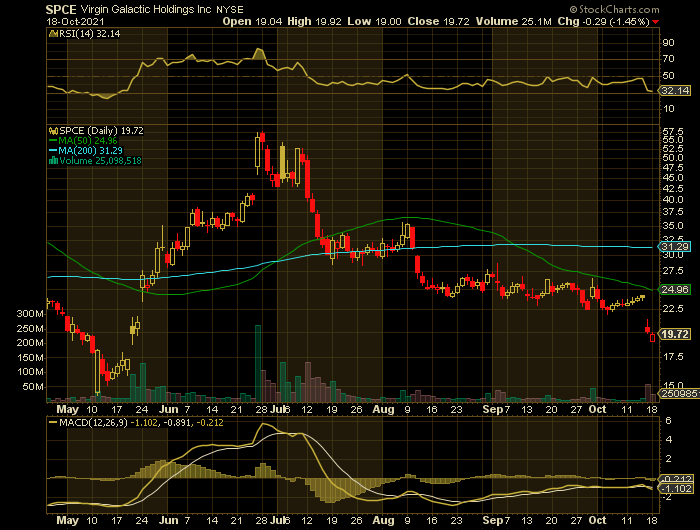Click the last red candlestick on 18 Oct
Viewport: 700px width, 530px height.
(653, 338)
